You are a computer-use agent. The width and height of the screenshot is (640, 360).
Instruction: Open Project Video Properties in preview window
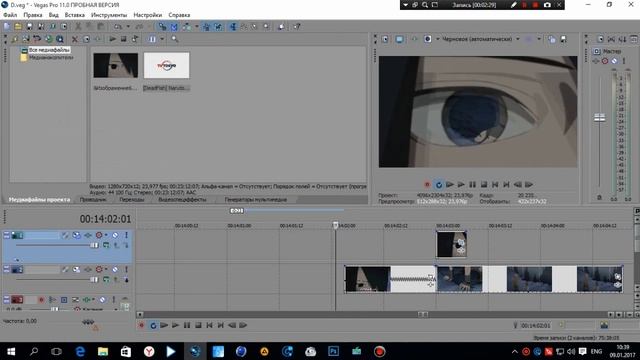click(385, 39)
